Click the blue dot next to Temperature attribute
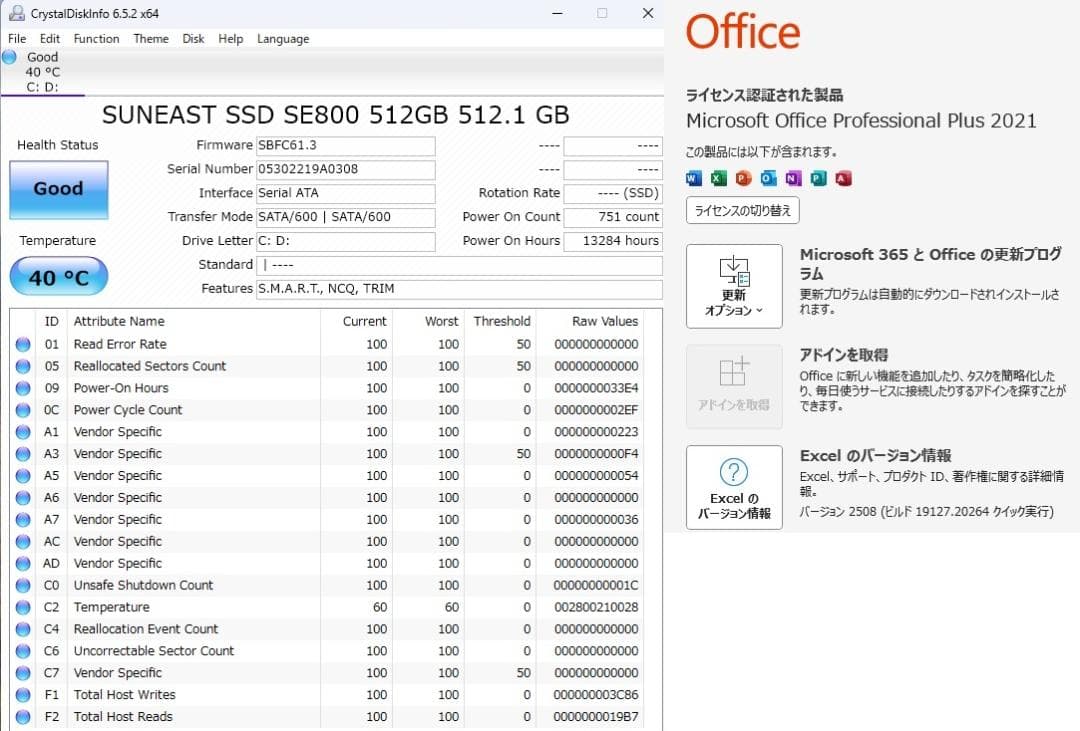 (24, 607)
